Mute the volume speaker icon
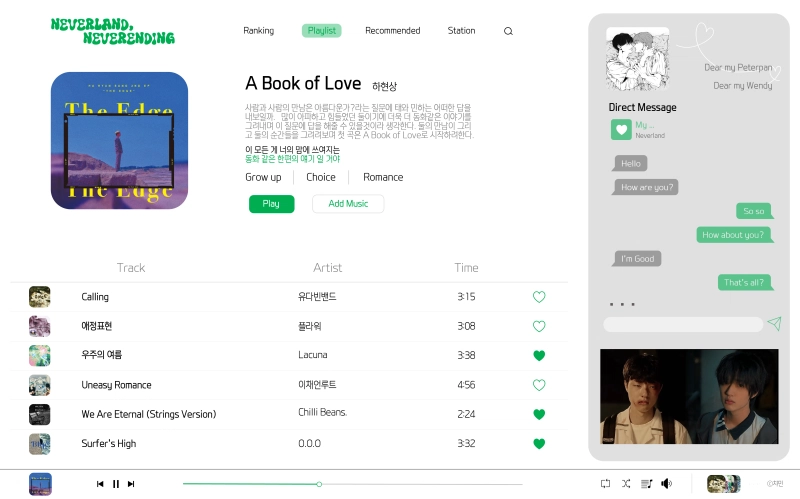Viewport: 800px width, 499px height. tap(666, 483)
